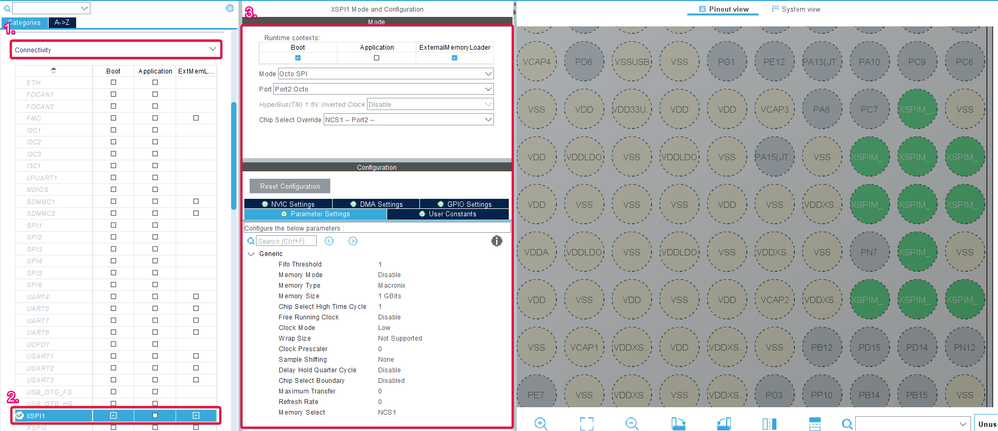The image size is (998, 431).
Task: Click the peripheral list search magnifier
Action: (8, 9)
